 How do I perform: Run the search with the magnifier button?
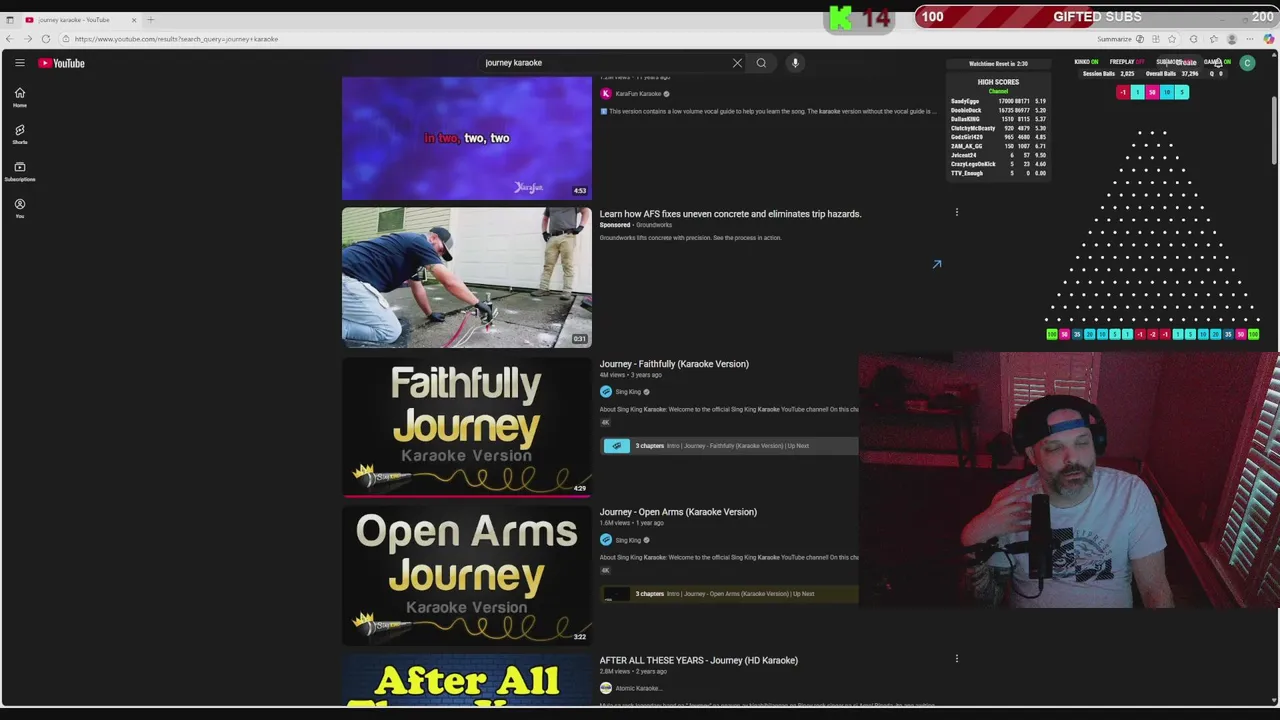coord(761,63)
